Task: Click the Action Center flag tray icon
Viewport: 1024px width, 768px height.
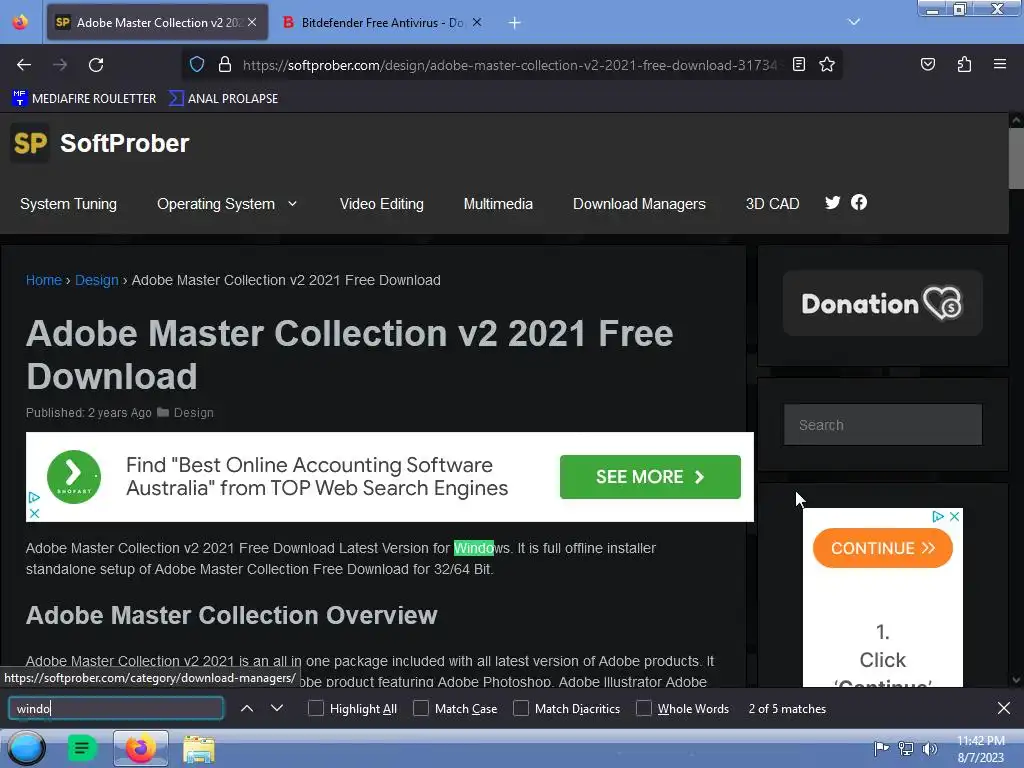Action: pos(881,748)
